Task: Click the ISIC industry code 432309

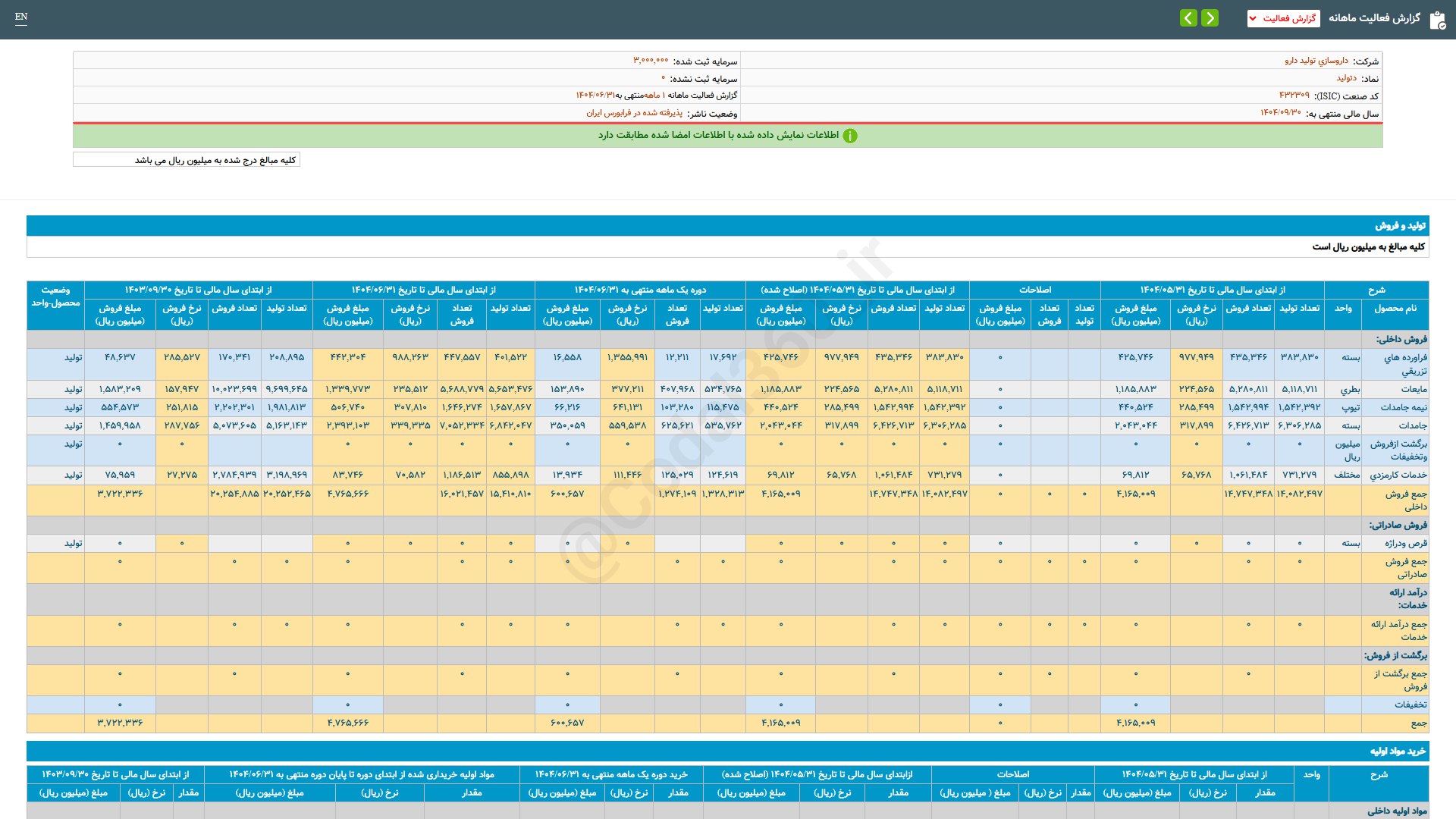Action: click(x=1294, y=96)
